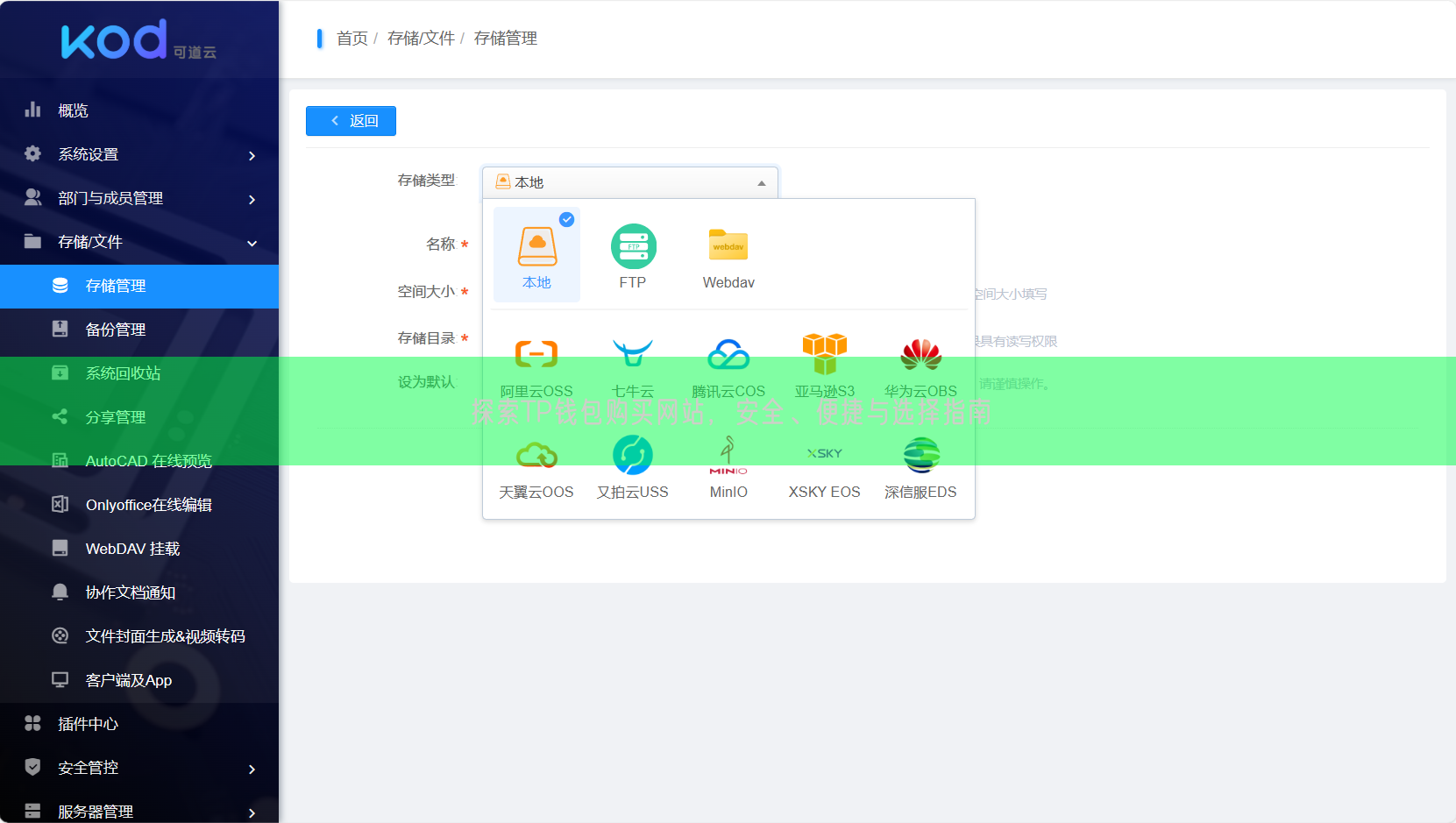Click the Kod 可道云 logo
The image size is (1456, 823).
click(138, 40)
